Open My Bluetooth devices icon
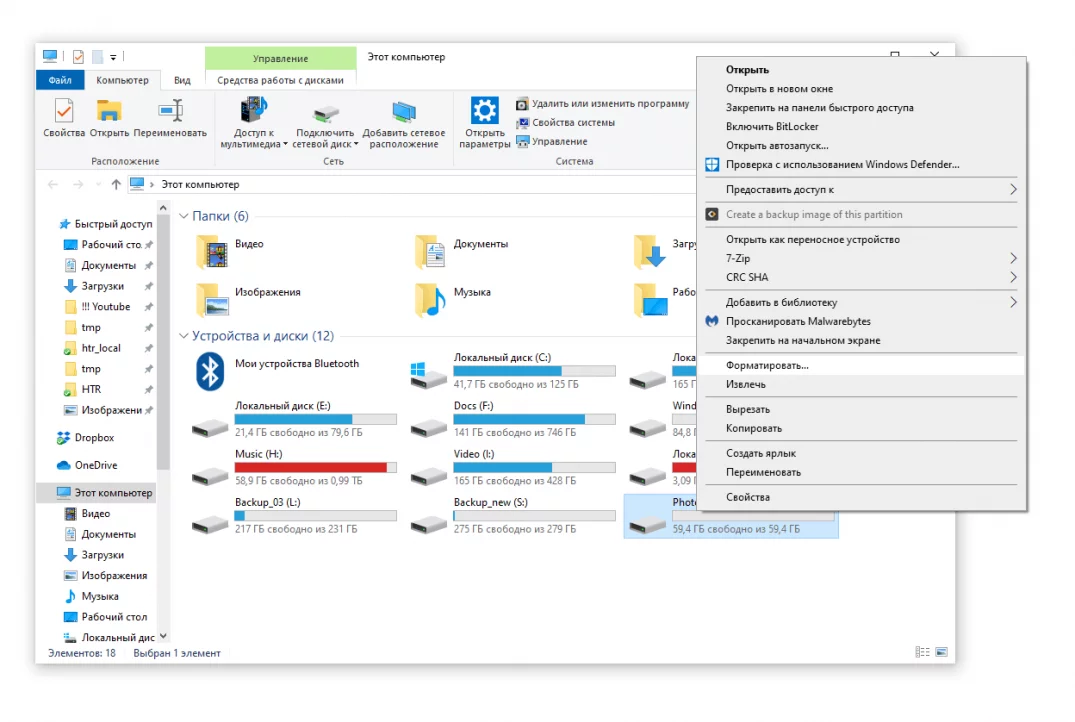Screen dimensions: 1075x722 [x=209, y=372]
